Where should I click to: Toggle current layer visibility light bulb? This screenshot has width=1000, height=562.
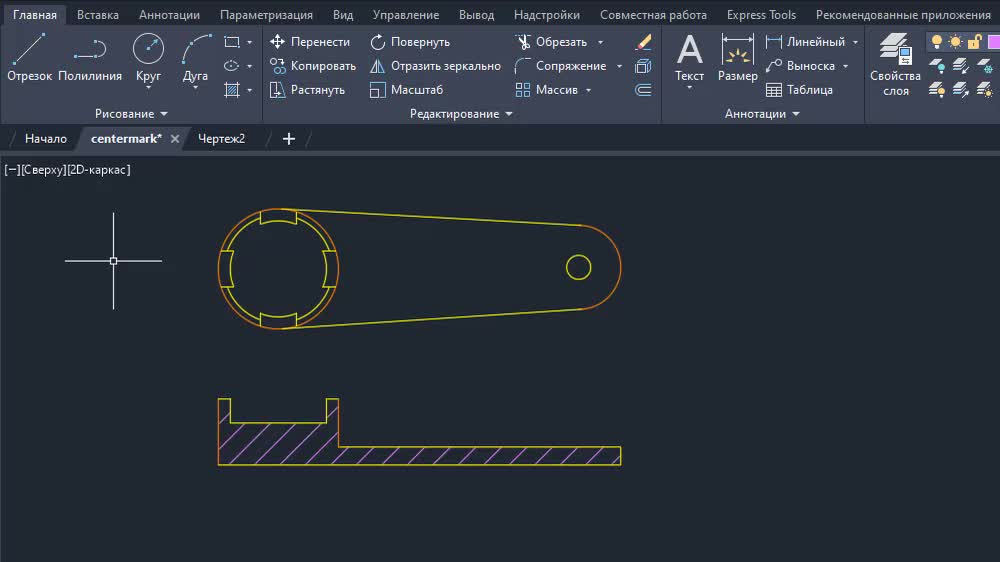coord(937,42)
